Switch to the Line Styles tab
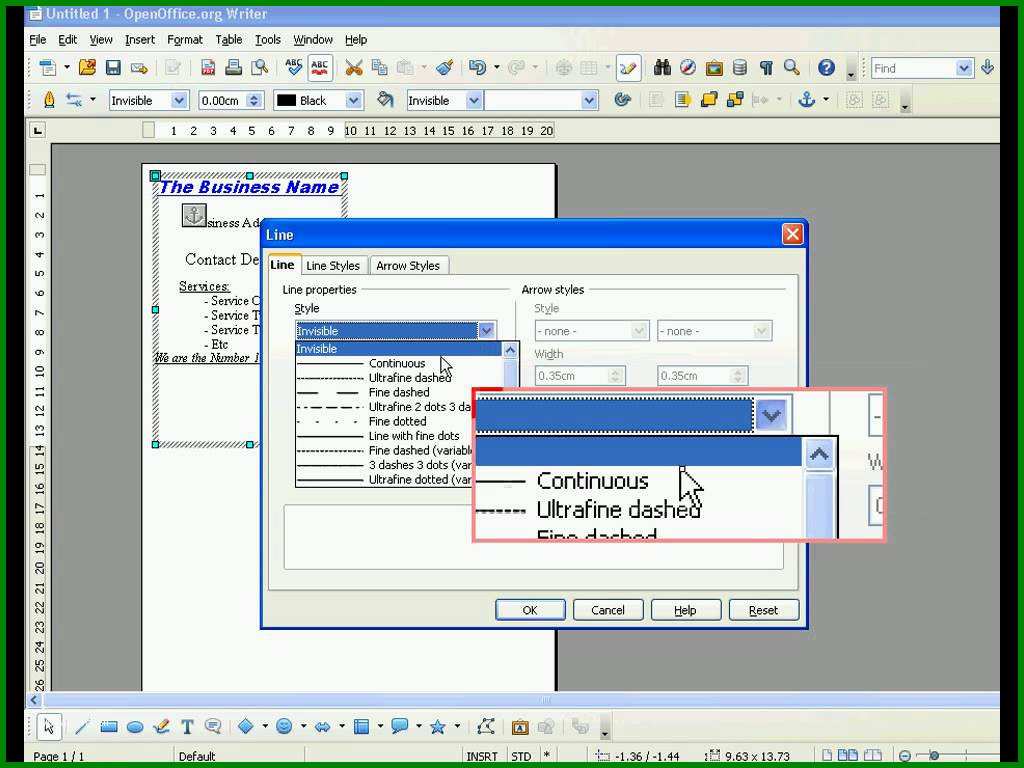1024x768 pixels. pyautogui.click(x=333, y=266)
